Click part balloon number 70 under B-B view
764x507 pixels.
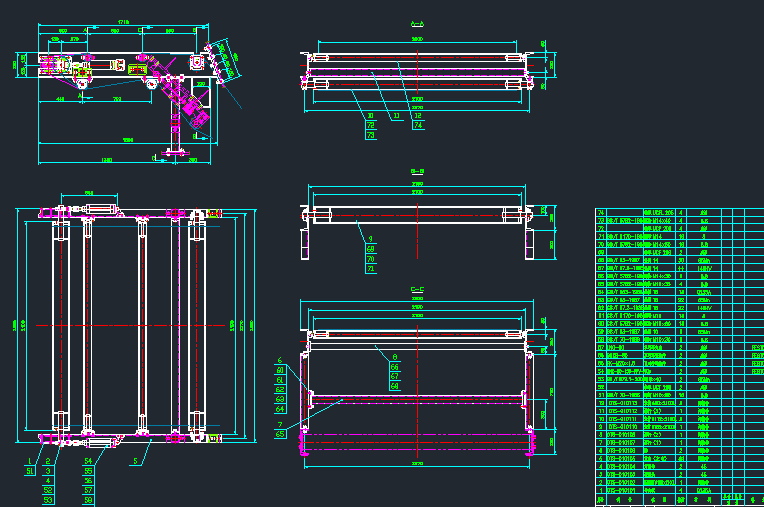pos(371,259)
